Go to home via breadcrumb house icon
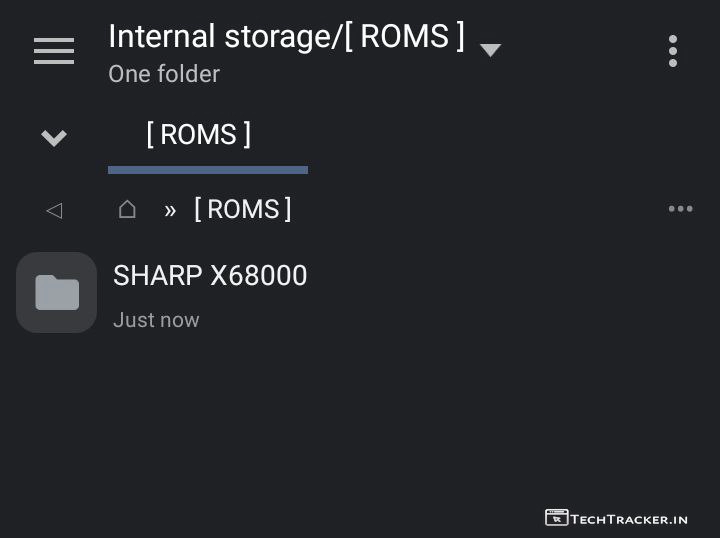 (x=127, y=209)
